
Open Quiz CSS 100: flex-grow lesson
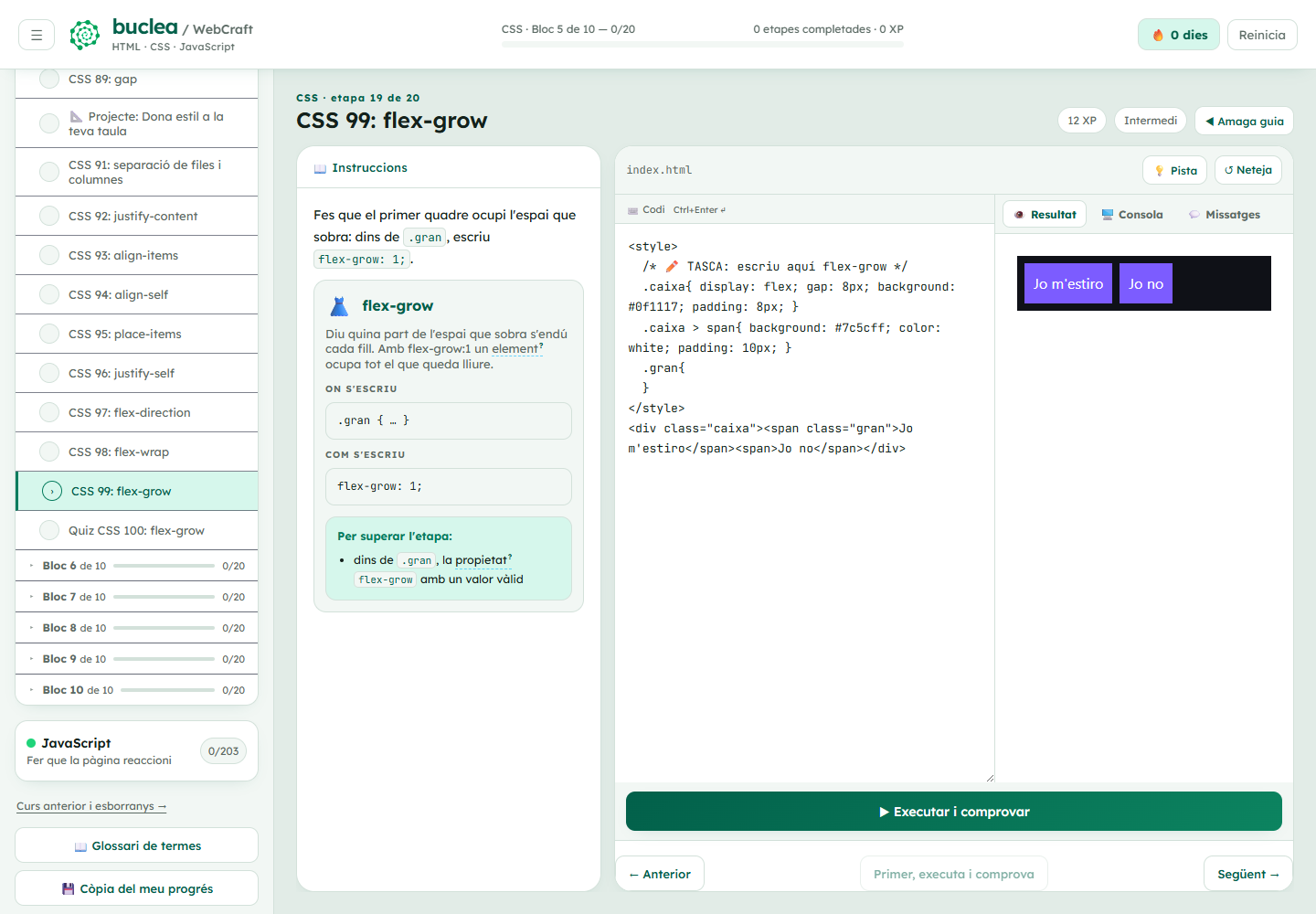pos(137,530)
